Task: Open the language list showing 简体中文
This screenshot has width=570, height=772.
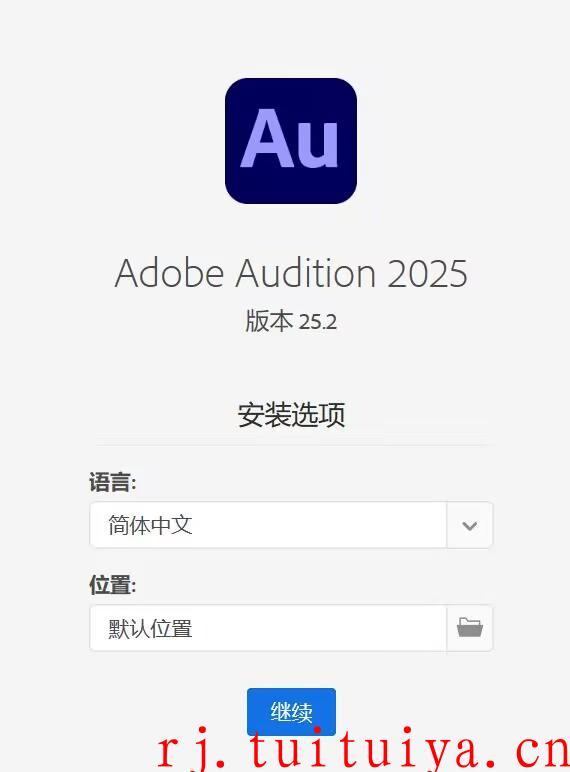Action: click(291, 525)
